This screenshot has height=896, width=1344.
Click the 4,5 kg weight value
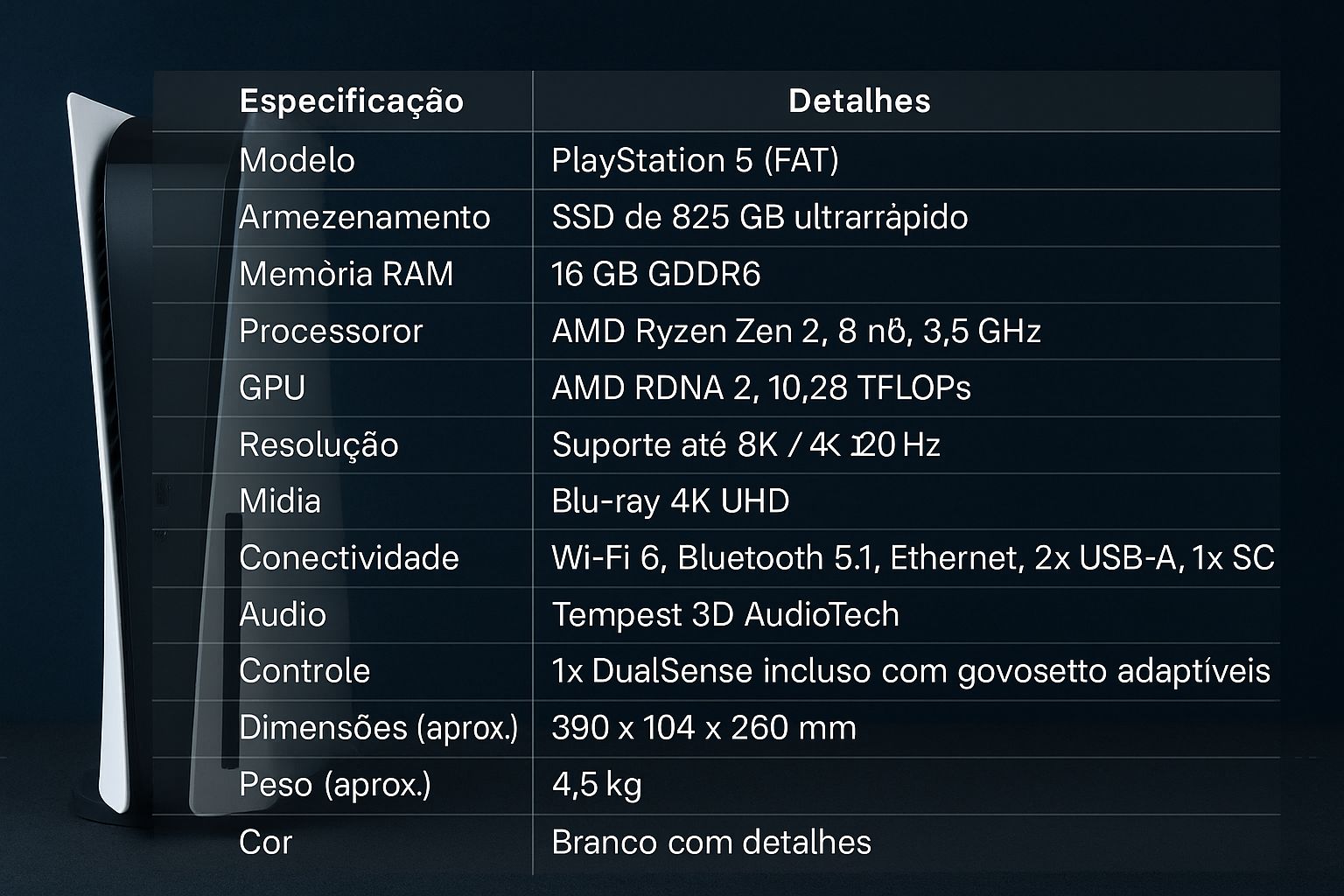click(x=597, y=785)
